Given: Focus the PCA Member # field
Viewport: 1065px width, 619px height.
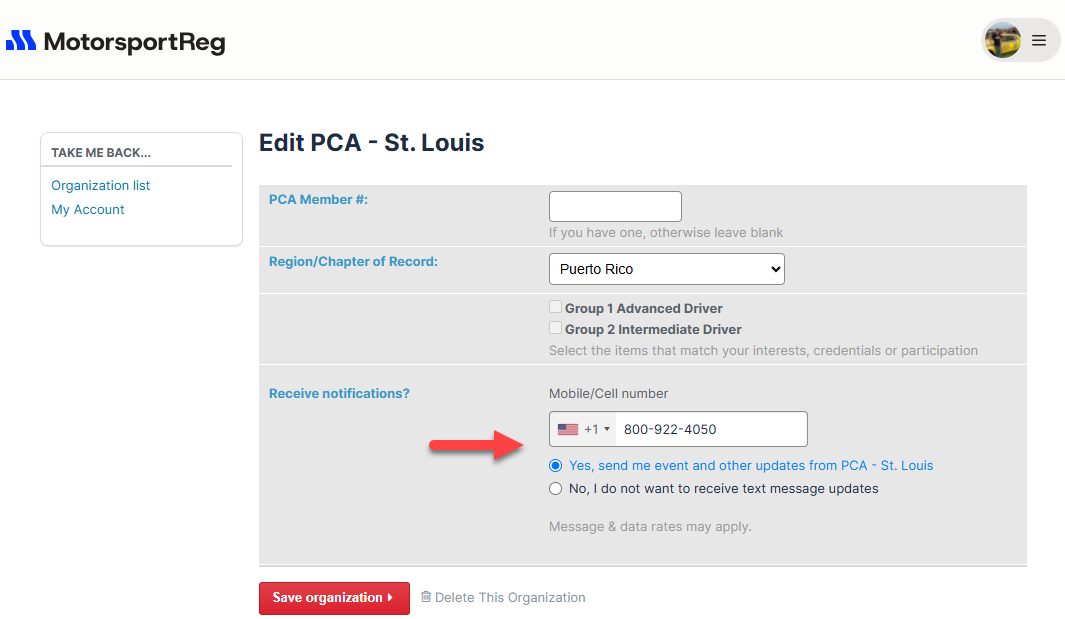Looking at the screenshot, I should click(615, 207).
